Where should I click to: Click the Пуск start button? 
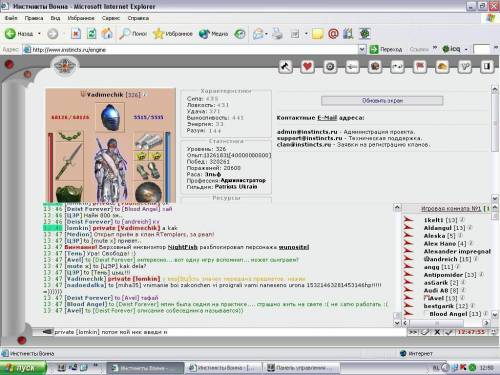(x=23, y=368)
